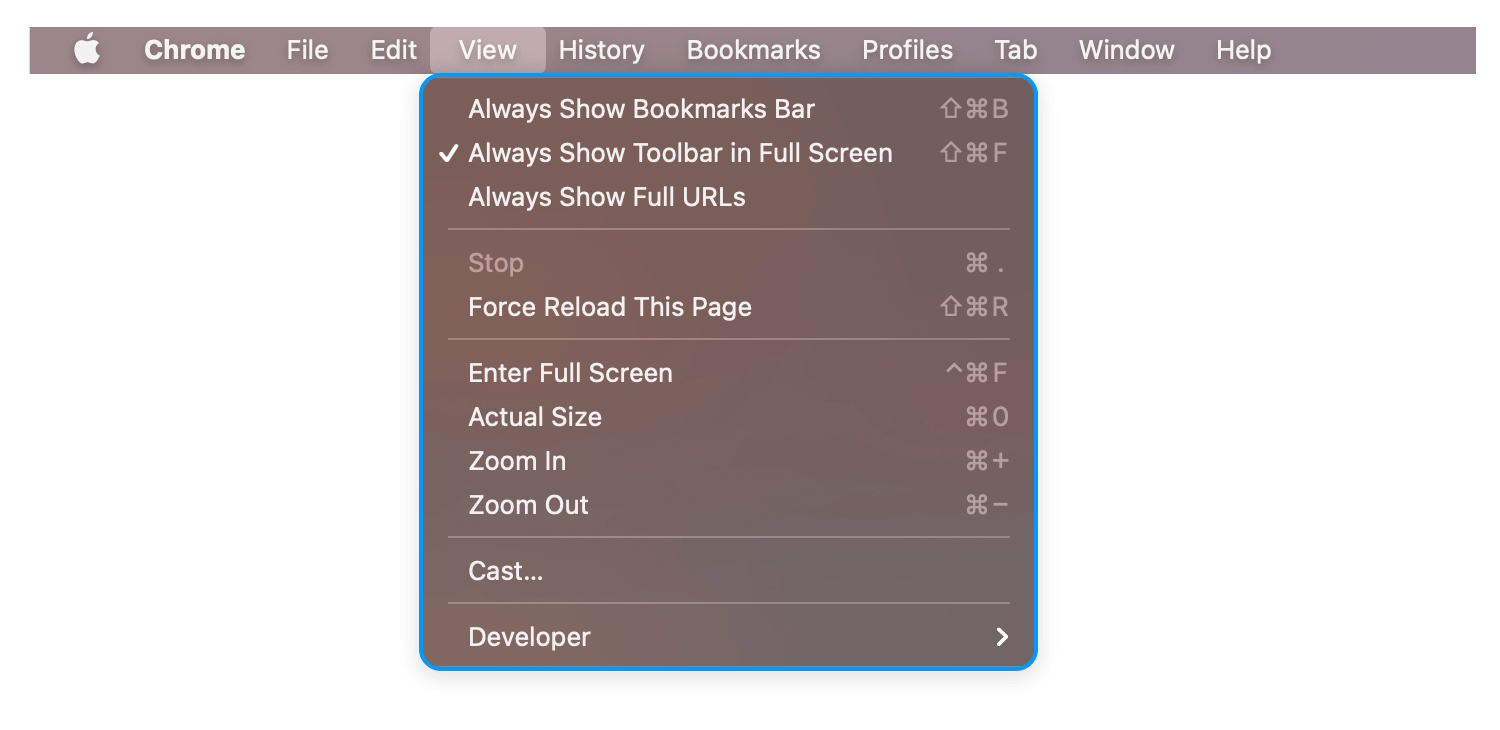Reset zoom with Actual Size

point(728,417)
